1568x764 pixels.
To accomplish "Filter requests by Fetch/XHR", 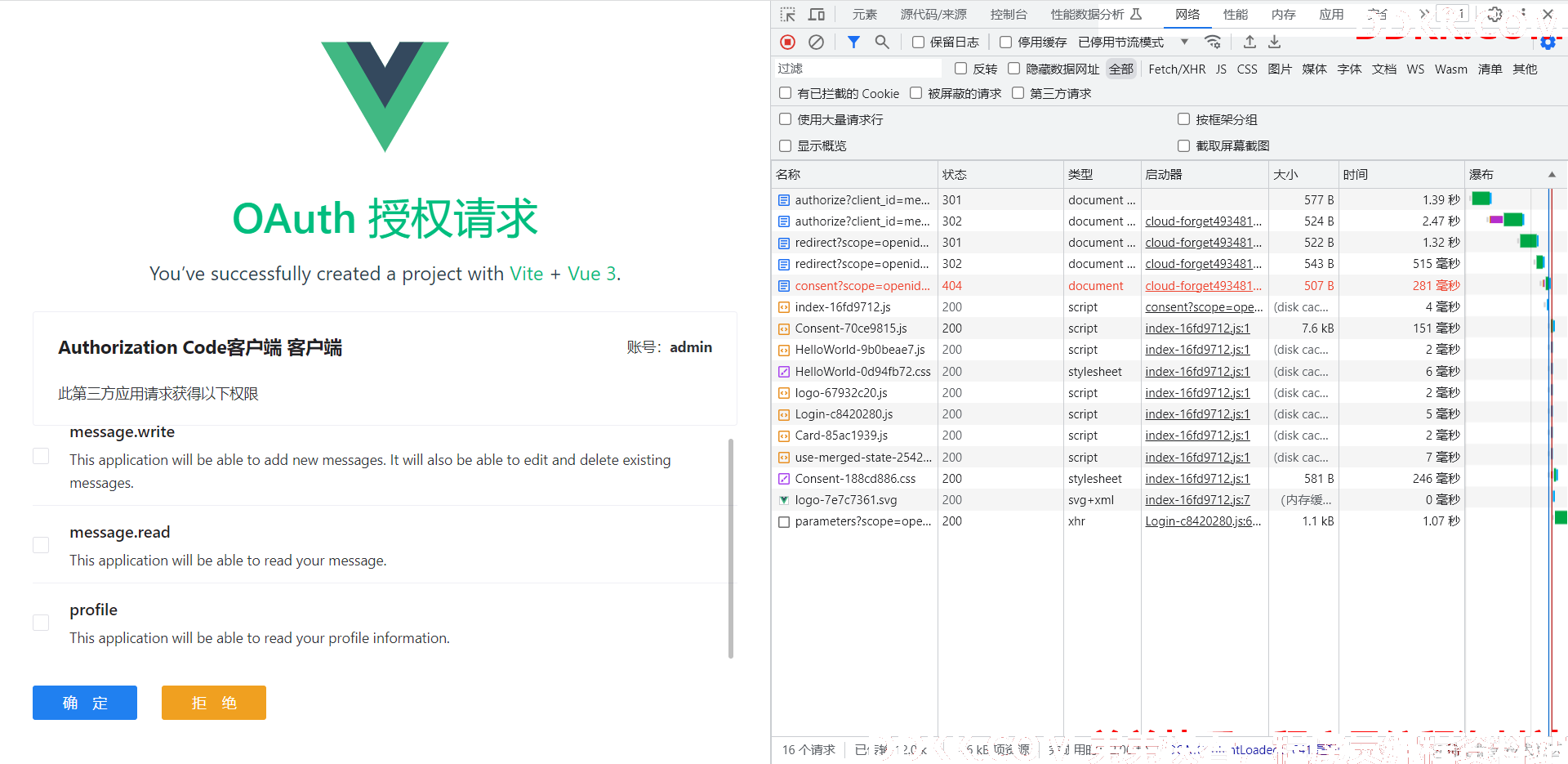I will pyautogui.click(x=1177, y=69).
